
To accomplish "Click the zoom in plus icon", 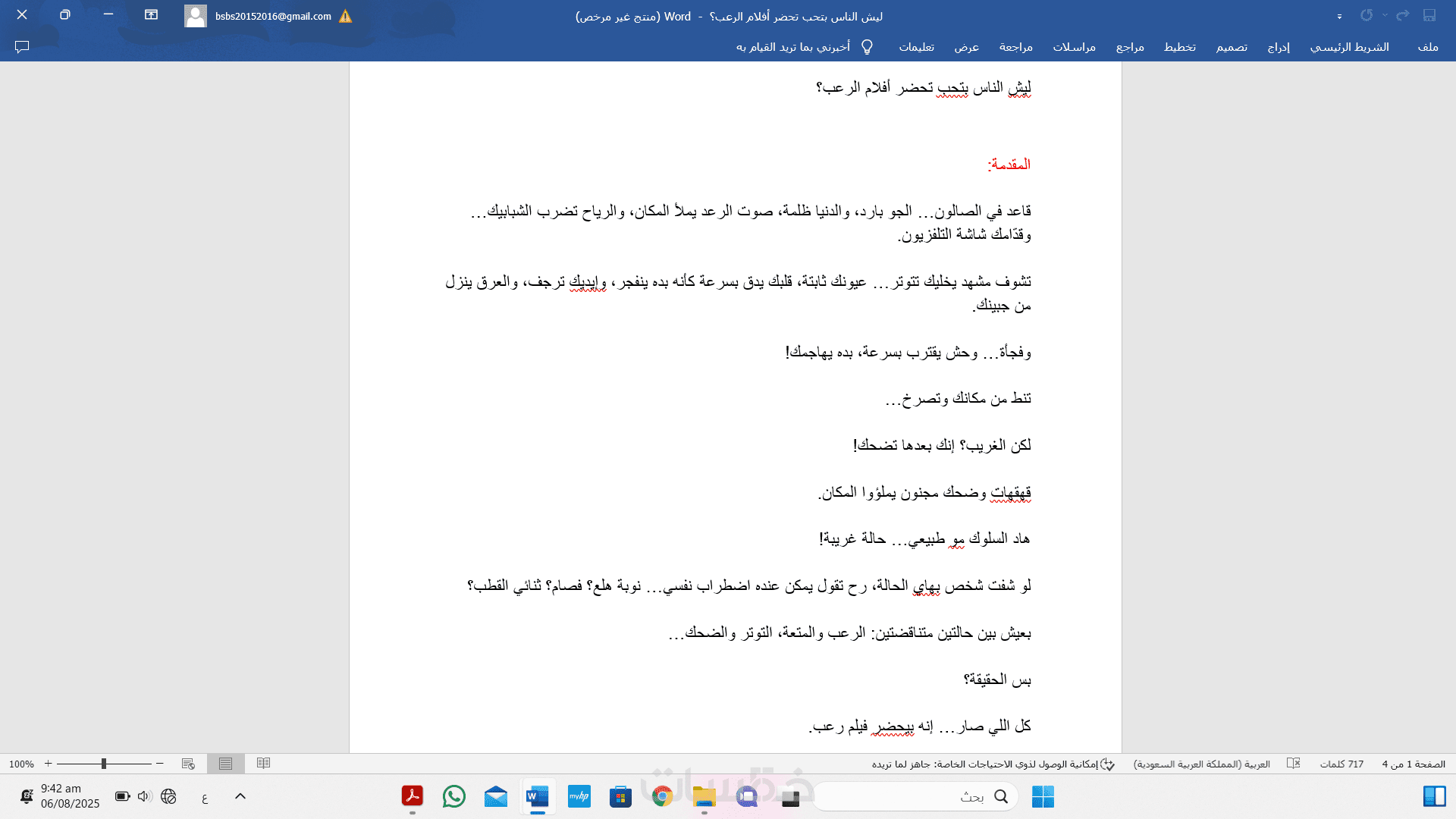I will [49, 764].
